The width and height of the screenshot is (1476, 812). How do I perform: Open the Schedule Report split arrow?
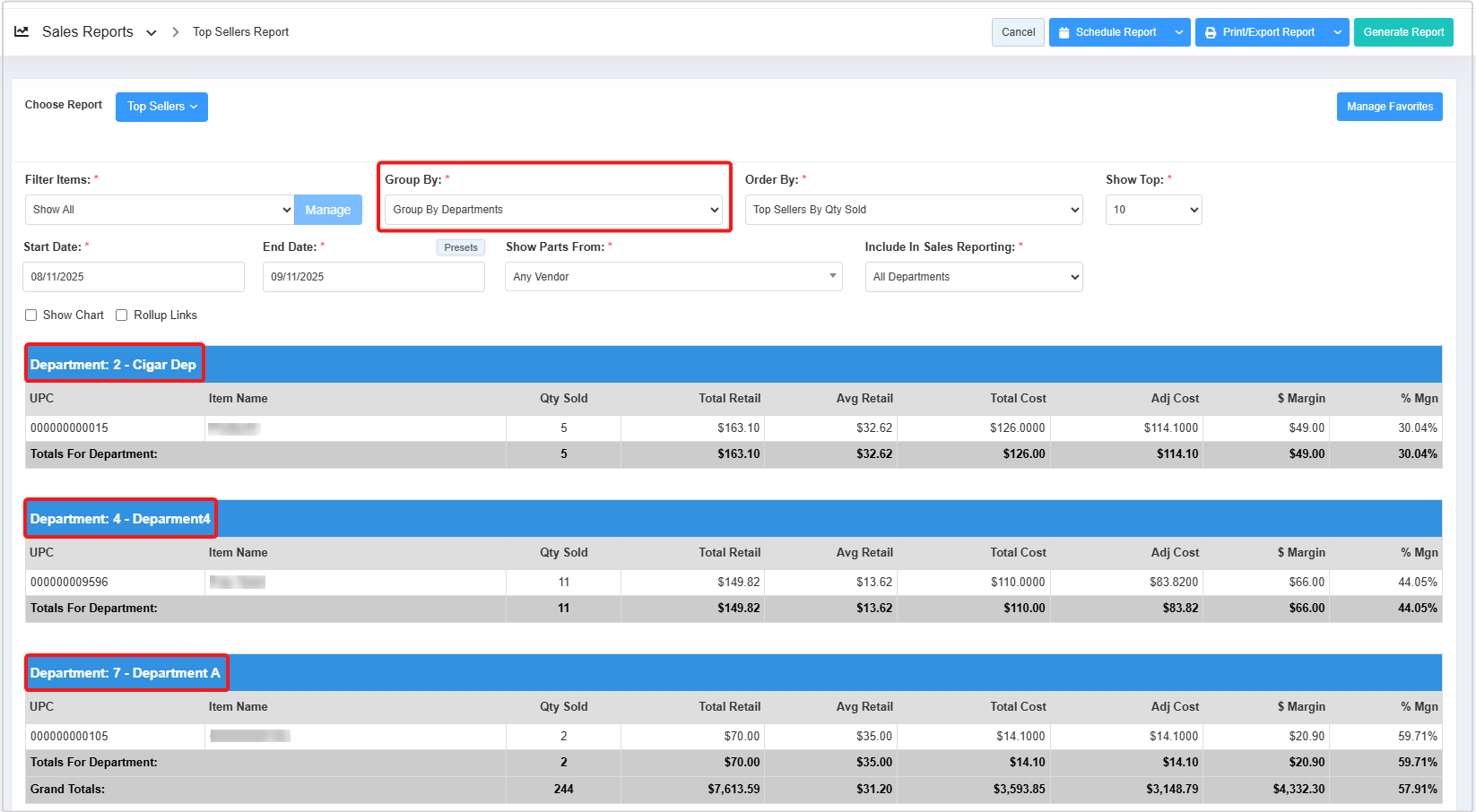(x=1179, y=32)
